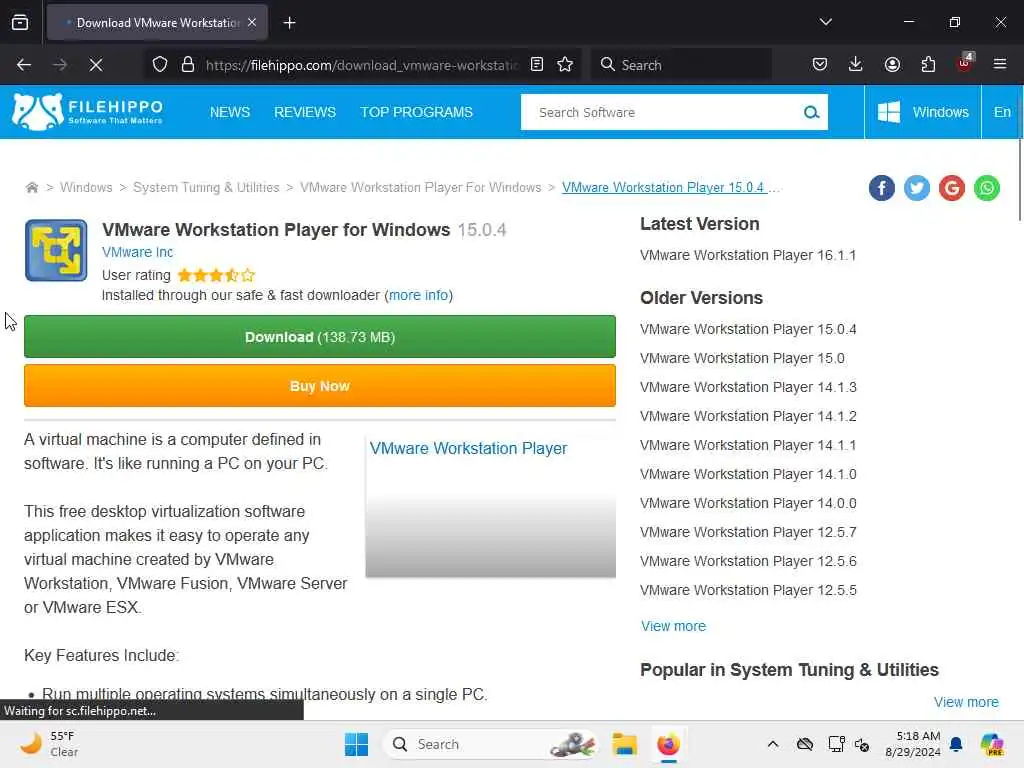Click the FileHippo logo
Screen dimensions: 1024x768
point(87,112)
